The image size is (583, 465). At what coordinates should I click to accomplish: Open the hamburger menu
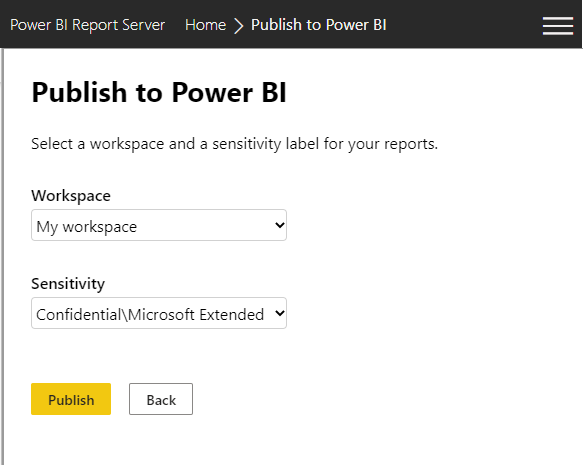(x=557, y=26)
